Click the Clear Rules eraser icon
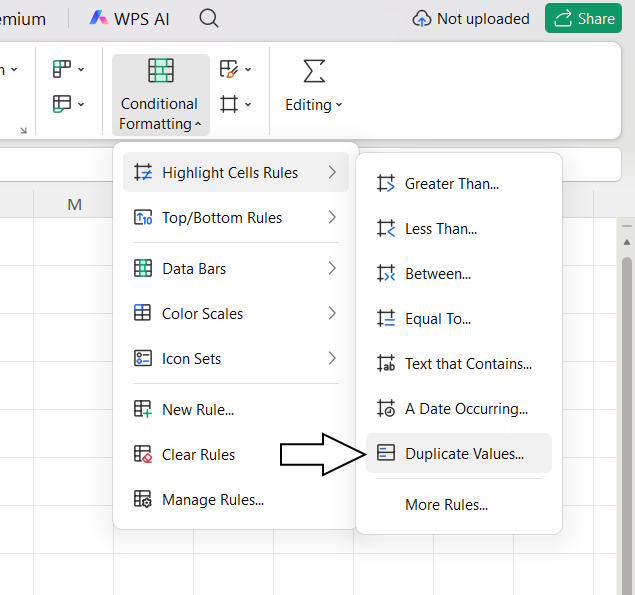The width and height of the screenshot is (635, 595). tap(143, 454)
